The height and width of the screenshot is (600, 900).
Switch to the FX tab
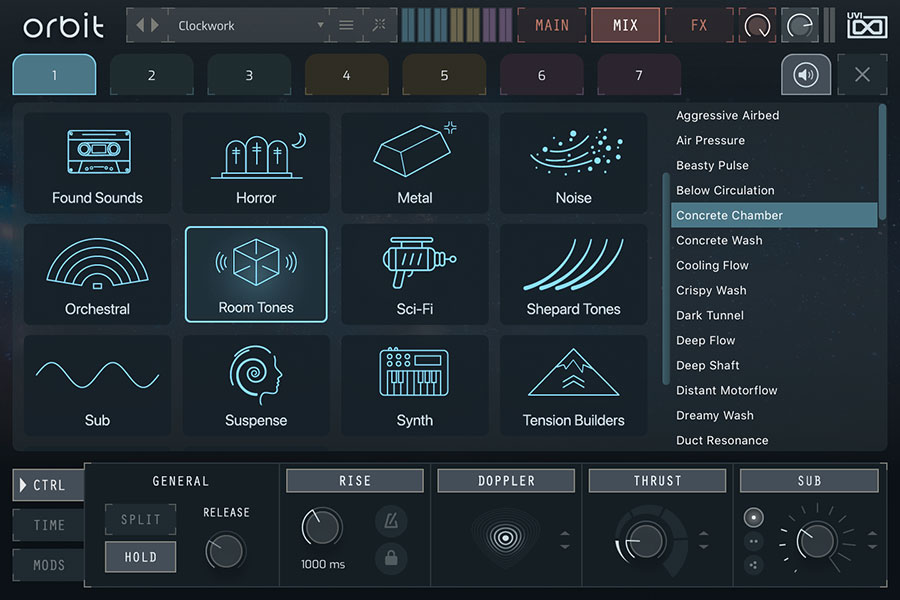(699, 25)
